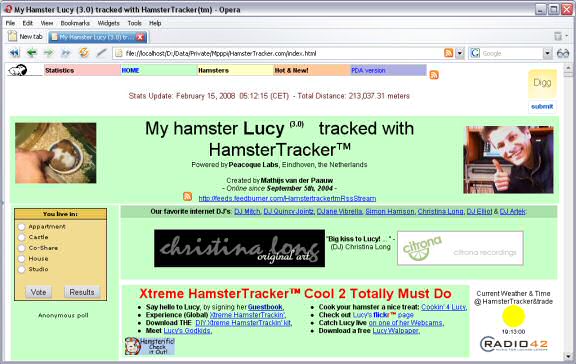Open the Bookmarks menu

pos(75,23)
